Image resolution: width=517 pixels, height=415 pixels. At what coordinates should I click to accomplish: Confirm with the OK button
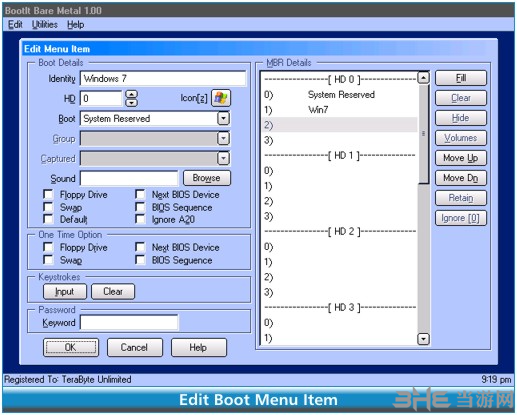tap(71, 347)
